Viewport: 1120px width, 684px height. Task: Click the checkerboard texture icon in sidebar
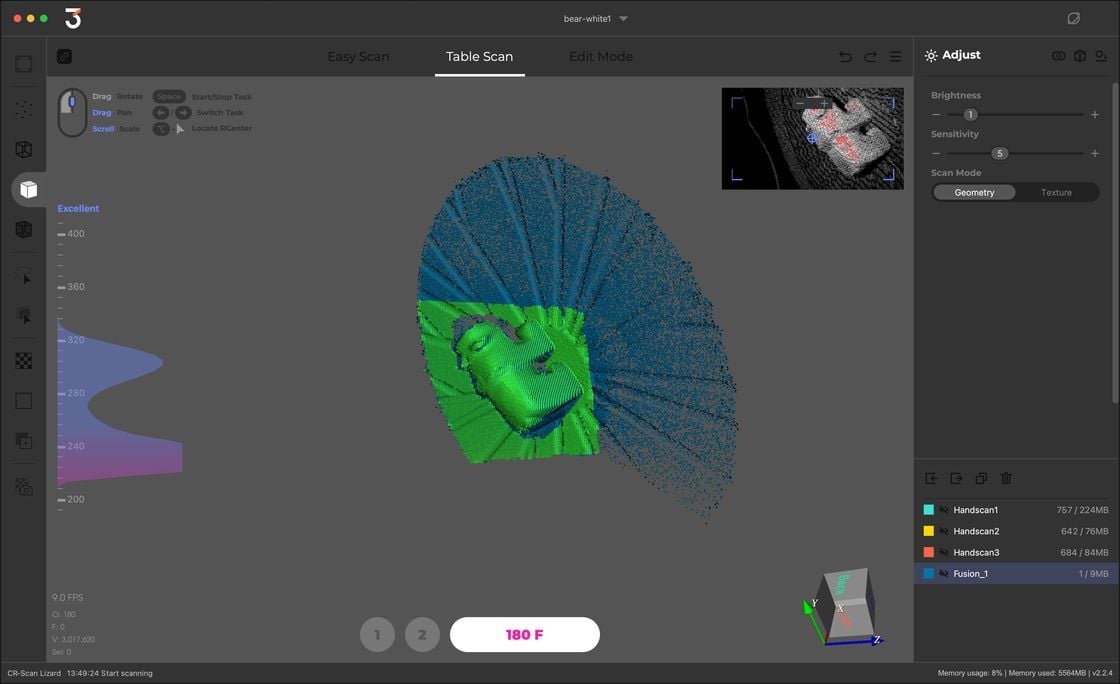click(x=24, y=361)
